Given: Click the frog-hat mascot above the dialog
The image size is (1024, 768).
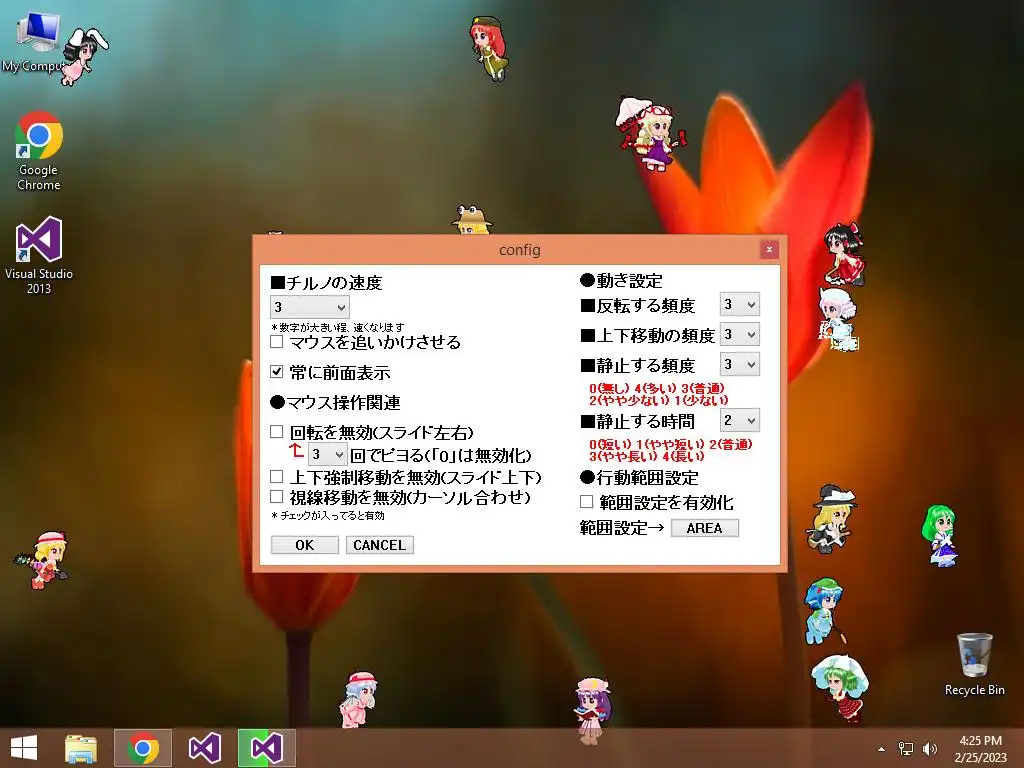Looking at the screenshot, I should pyautogui.click(x=472, y=220).
